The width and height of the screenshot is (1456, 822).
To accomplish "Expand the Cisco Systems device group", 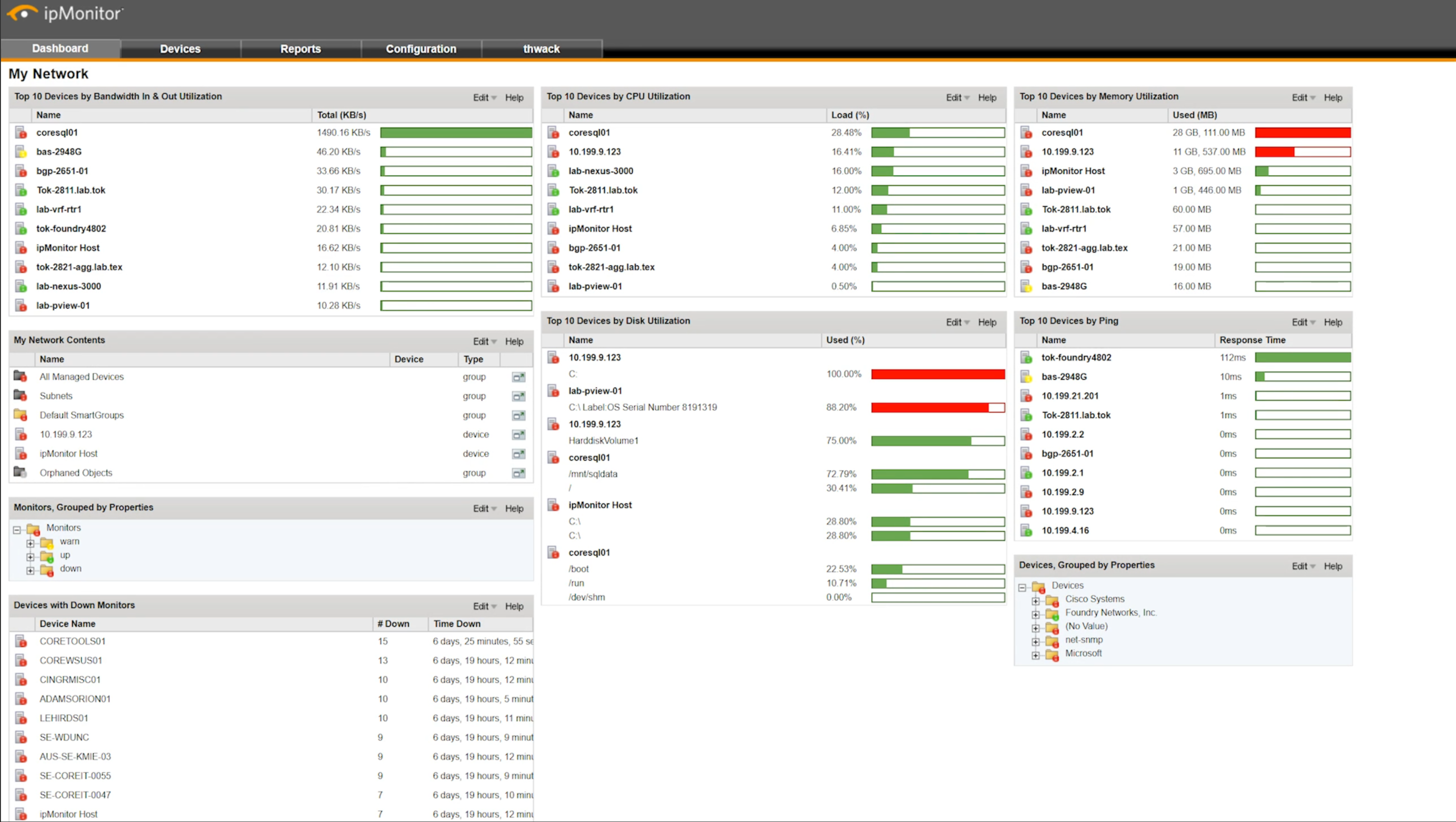I will [x=1036, y=599].
